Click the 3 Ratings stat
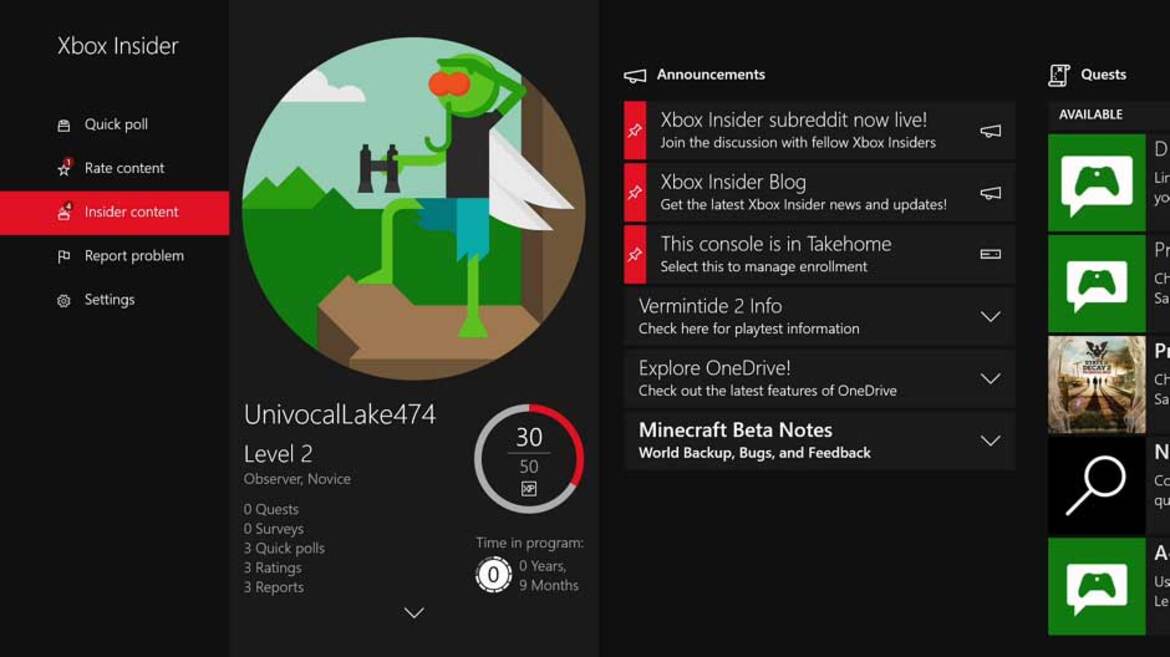1170x657 pixels. point(272,567)
